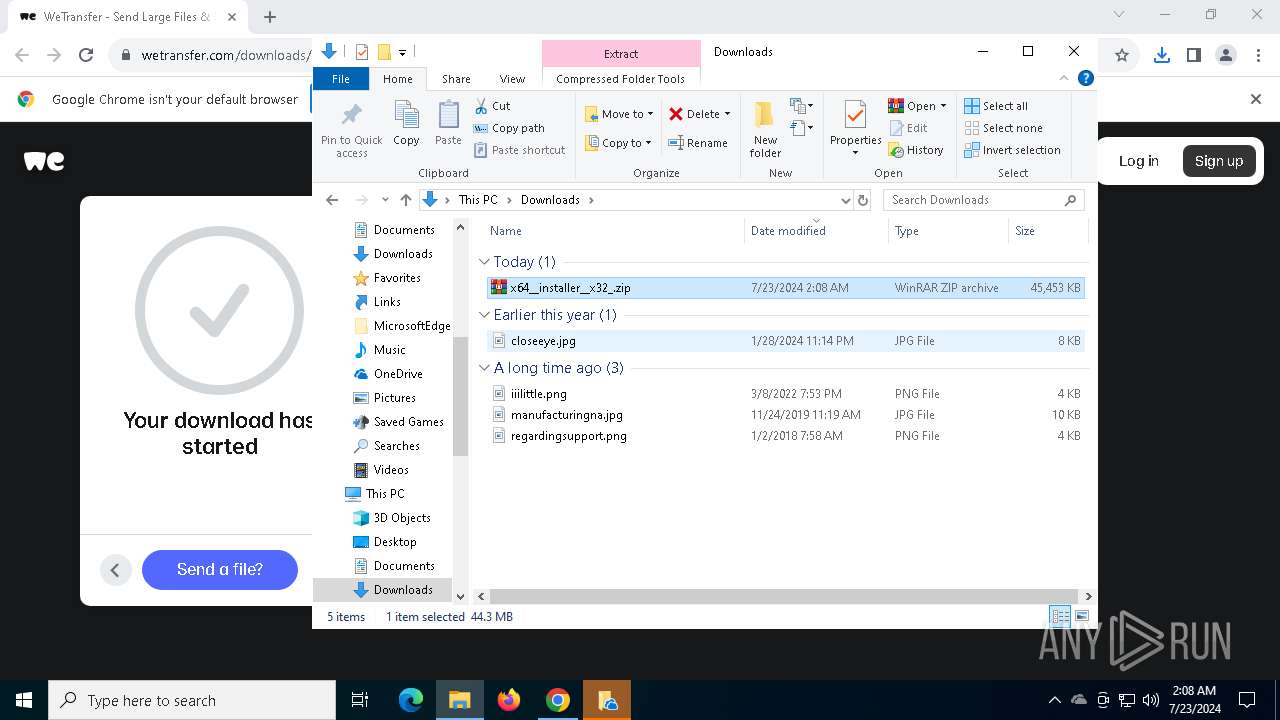Click Copy path in ribbon
The image size is (1280, 720).
[509, 128]
